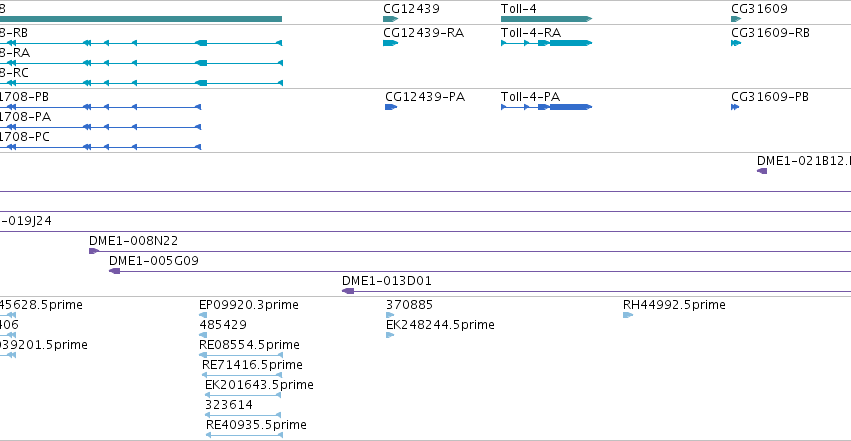Select the RE40935.5prime EST feature
The height and width of the screenshot is (441, 851).
tap(244, 436)
